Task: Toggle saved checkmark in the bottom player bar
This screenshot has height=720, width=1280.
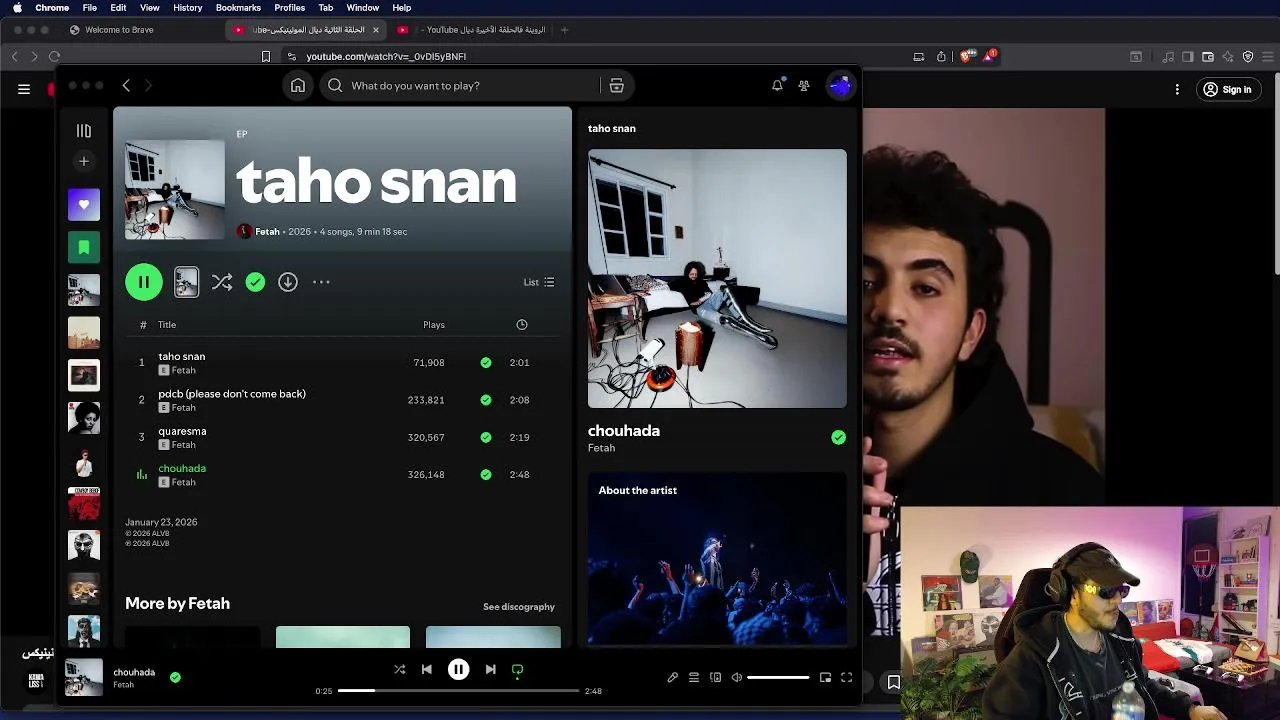Action: (x=175, y=677)
